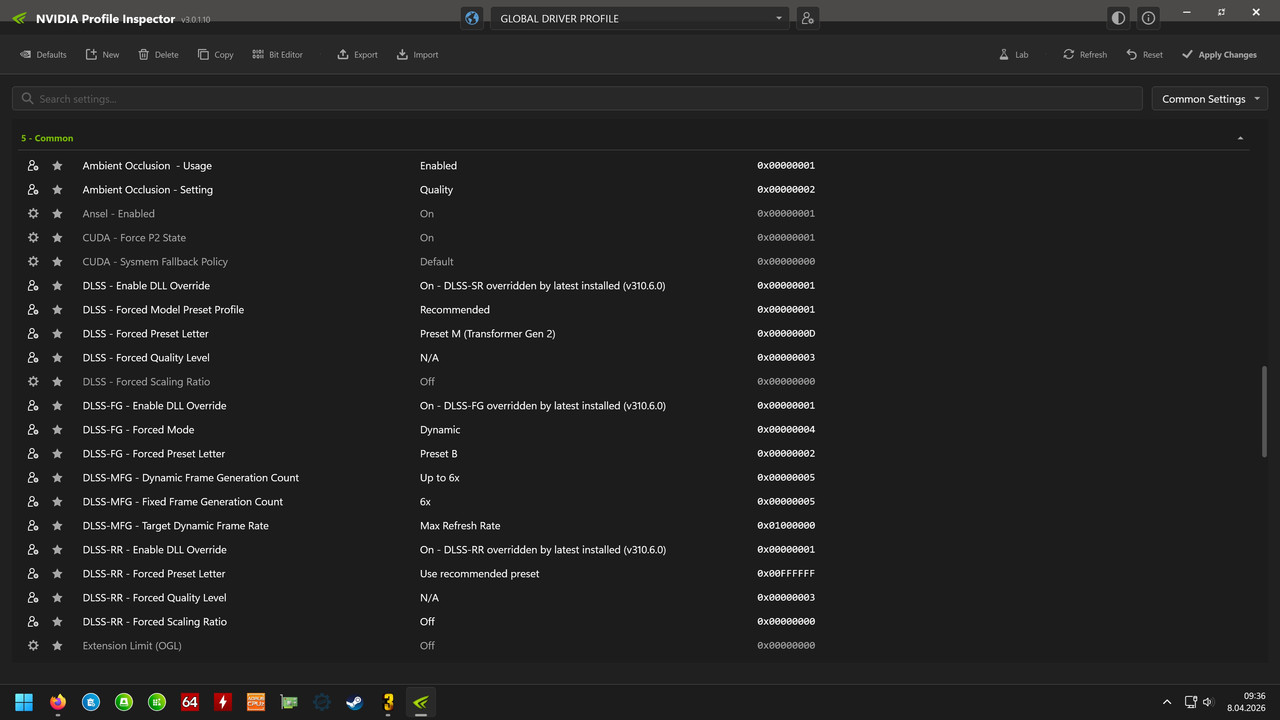Create a profile with the New button
This screenshot has width=1280, height=720.
(x=102, y=55)
